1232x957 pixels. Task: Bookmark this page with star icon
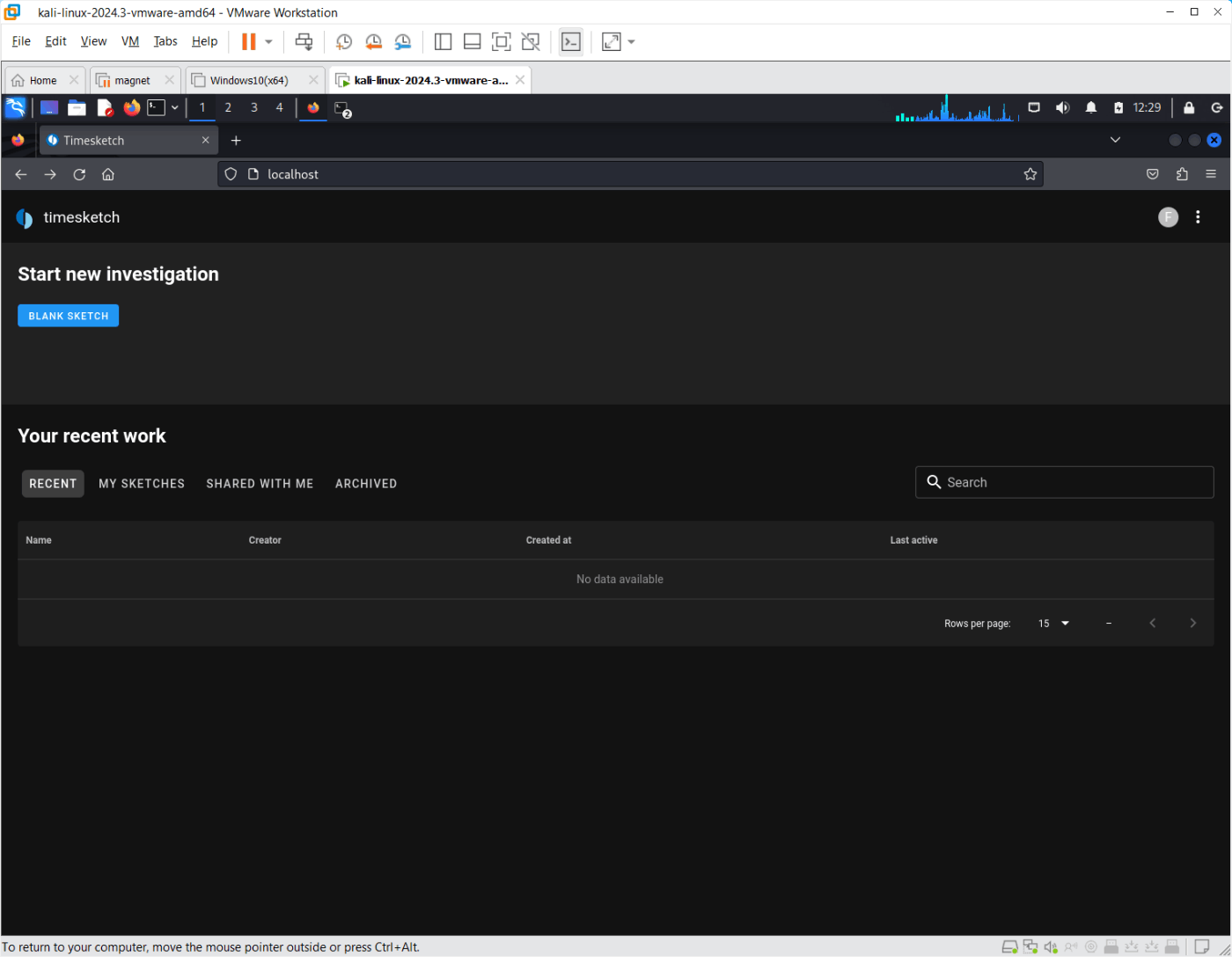click(1030, 174)
